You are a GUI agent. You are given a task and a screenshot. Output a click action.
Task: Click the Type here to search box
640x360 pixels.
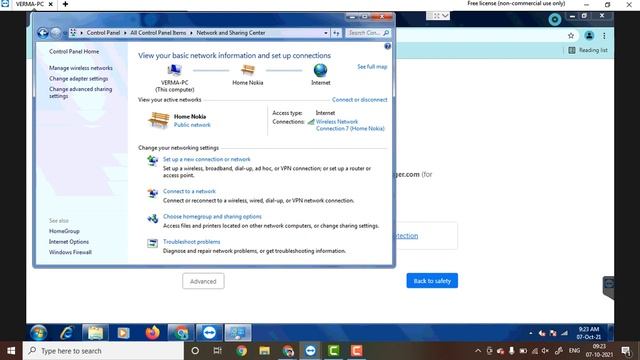[x=103, y=351]
